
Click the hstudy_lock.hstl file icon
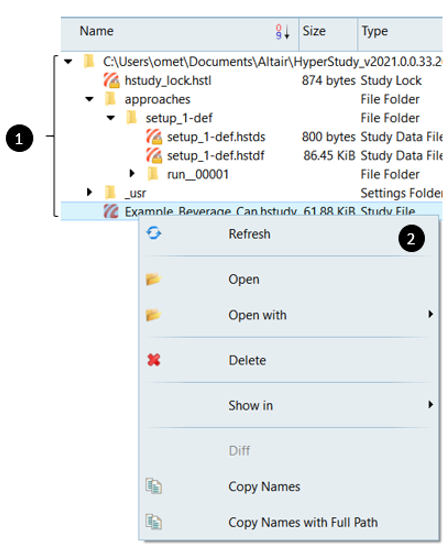pyautogui.click(x=112, y=80)
